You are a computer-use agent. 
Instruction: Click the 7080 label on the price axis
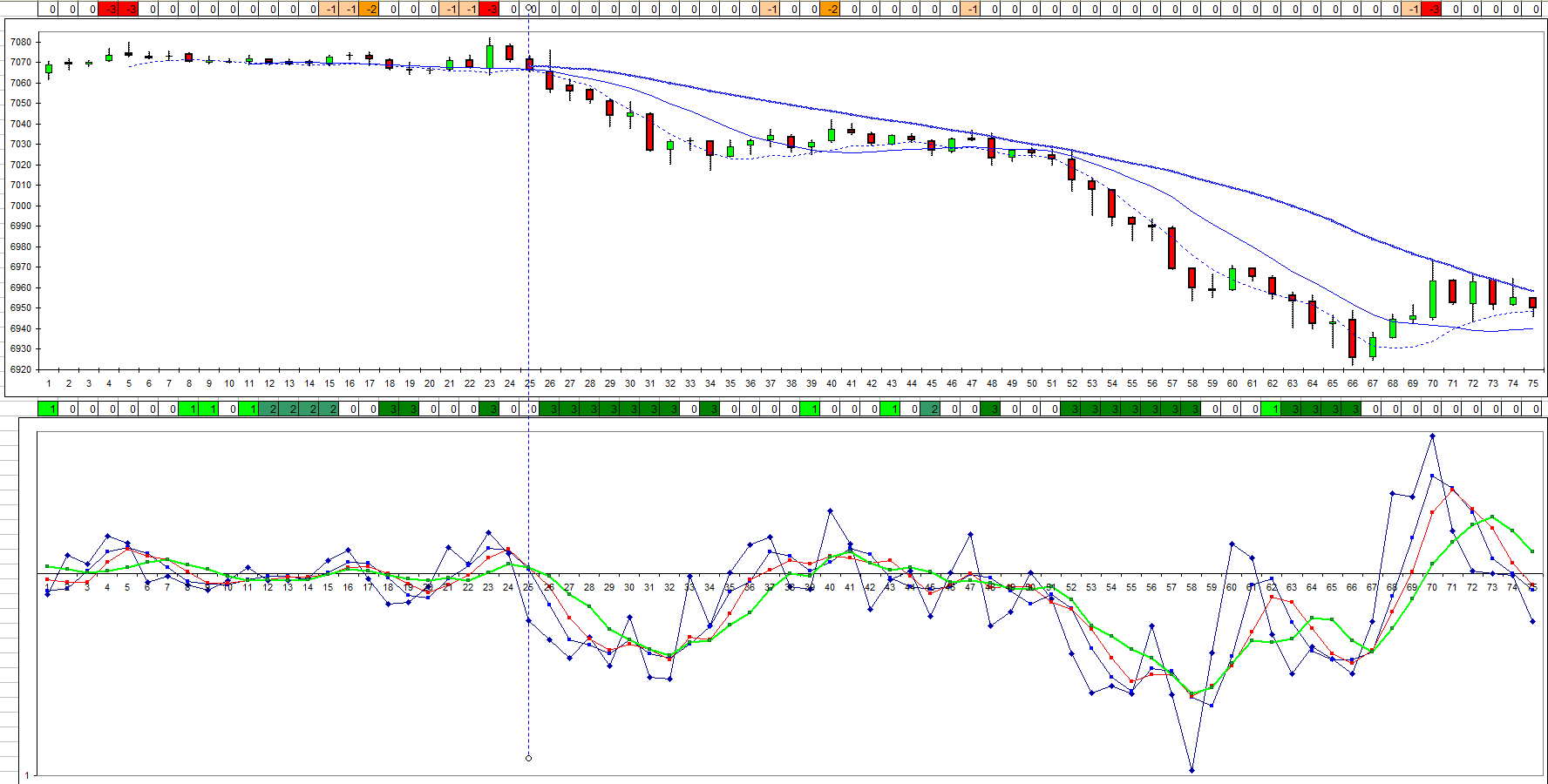21,42
